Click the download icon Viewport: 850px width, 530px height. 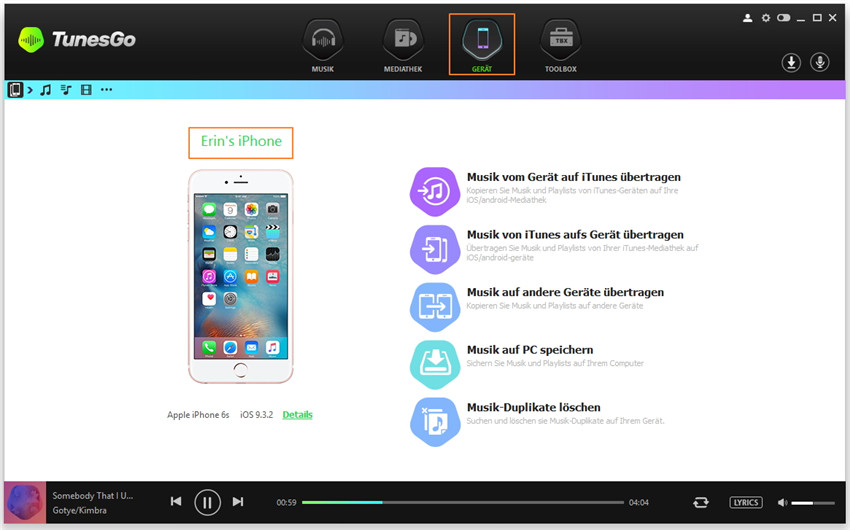coord(791,63)
